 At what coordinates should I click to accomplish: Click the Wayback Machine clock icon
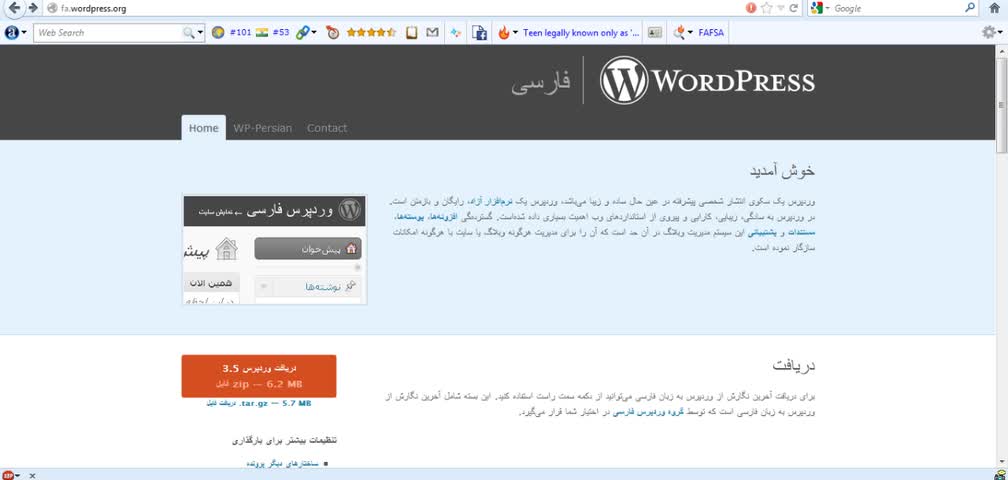point(332,33)
